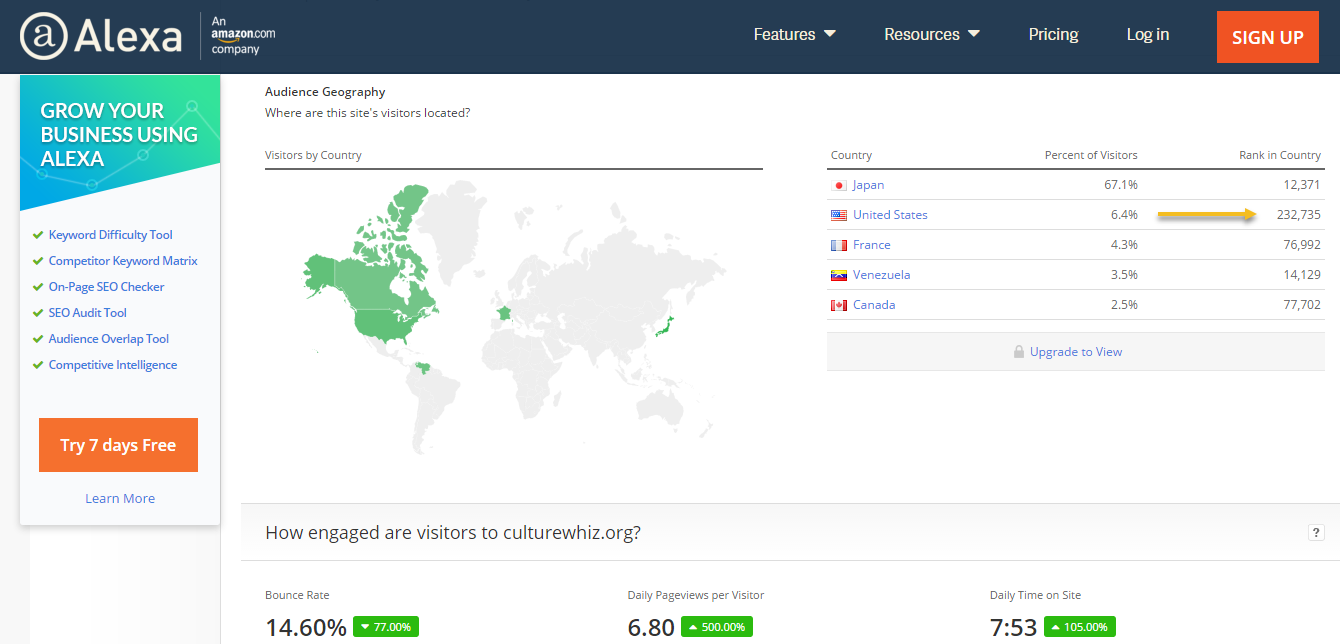The width and height of the screenshot is (1340, 644).
Task: Expand the Features dropdown arrow
Action: (830, 34)
